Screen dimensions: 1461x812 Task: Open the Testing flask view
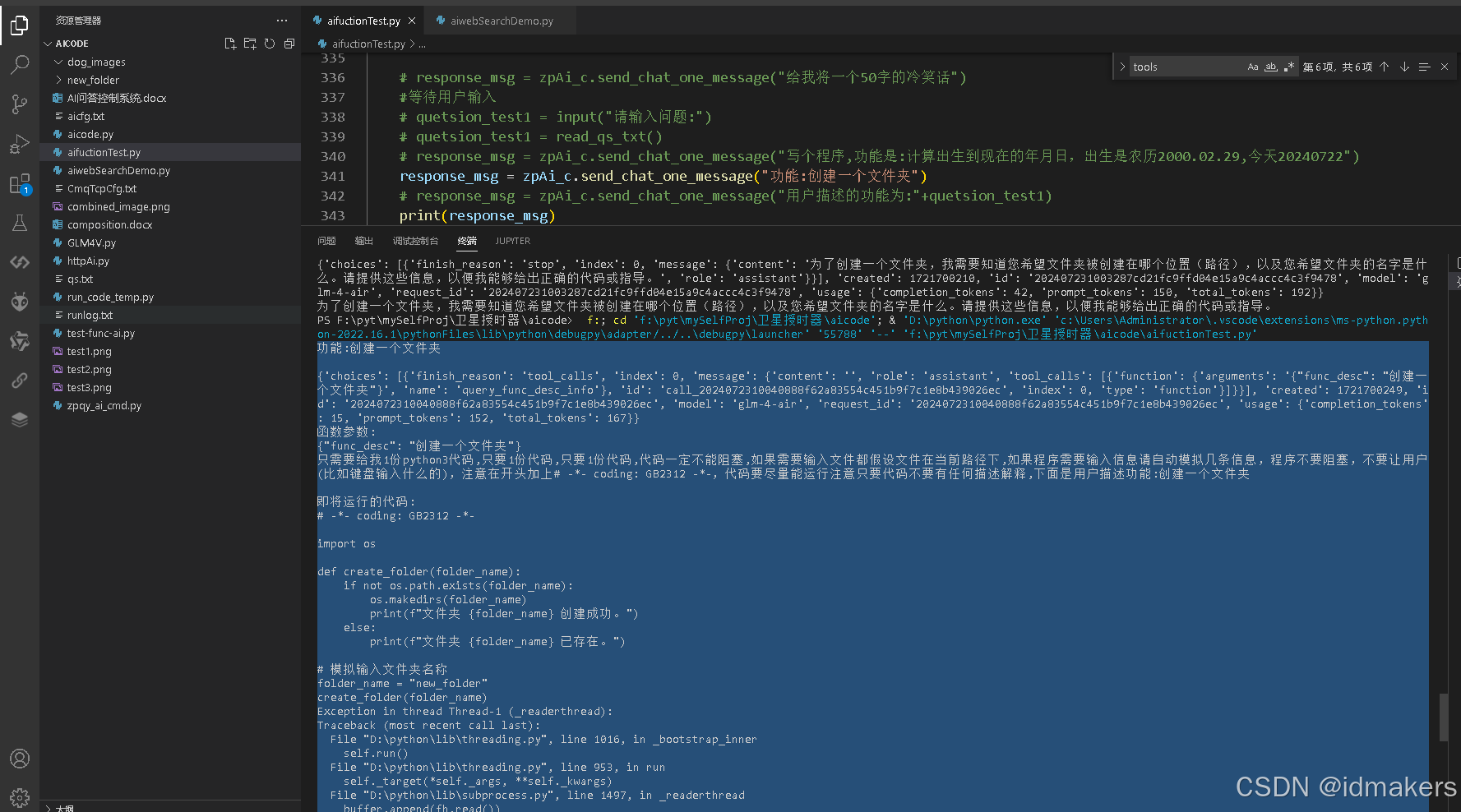(20, 223)
